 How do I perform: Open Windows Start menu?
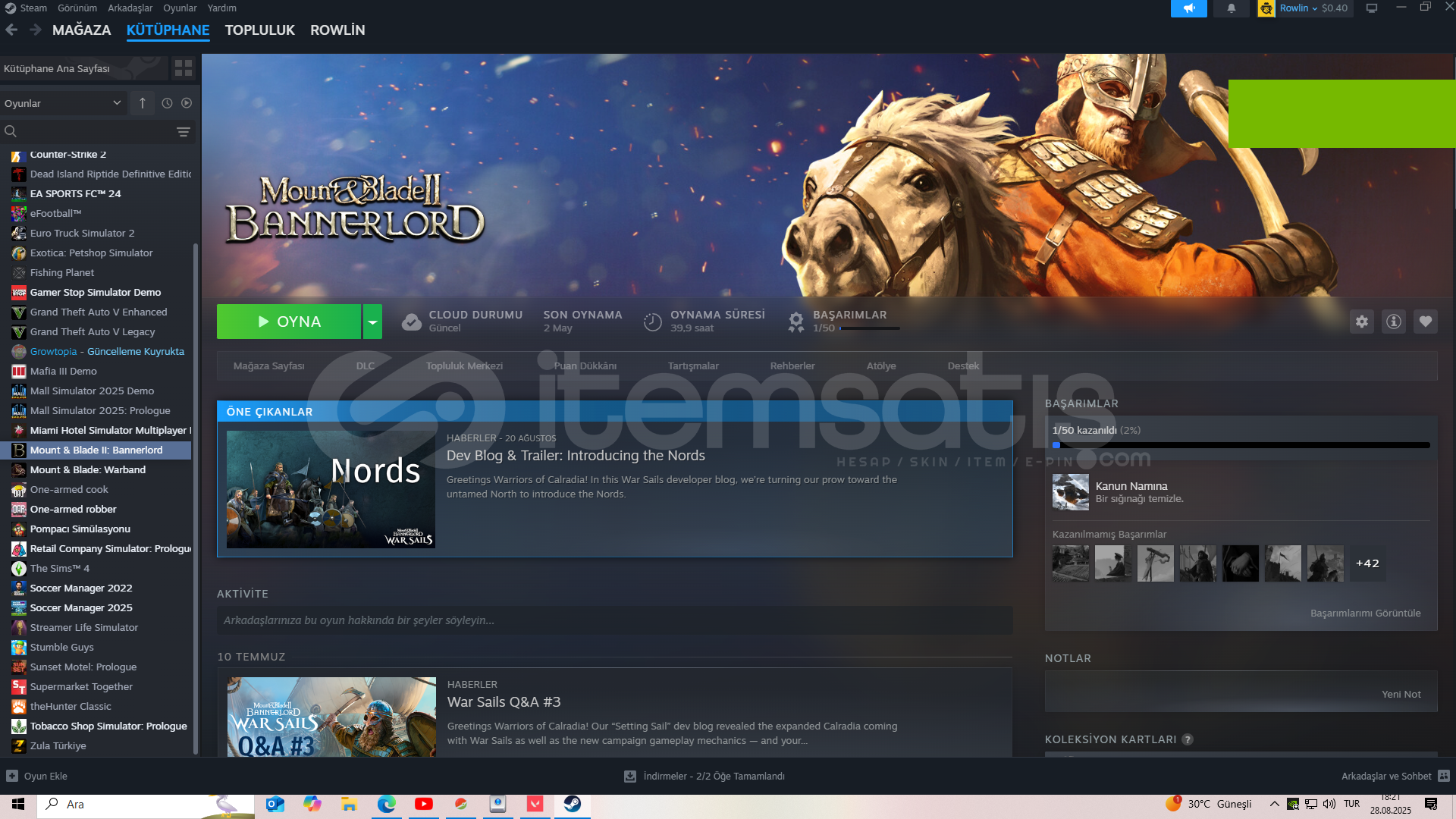(x=18, y=804)
